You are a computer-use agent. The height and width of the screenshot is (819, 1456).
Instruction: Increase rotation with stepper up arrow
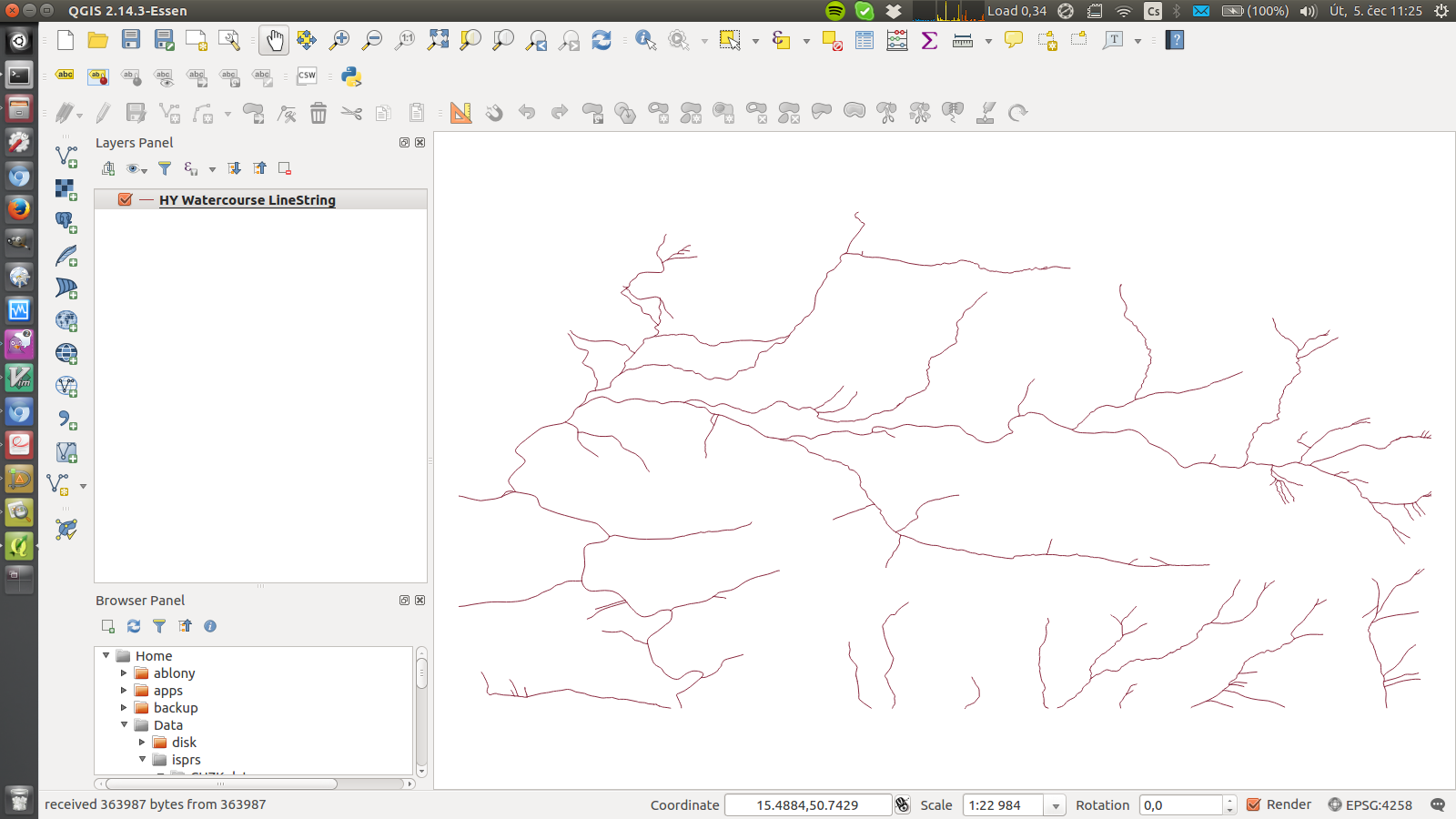click(1229, 801)
